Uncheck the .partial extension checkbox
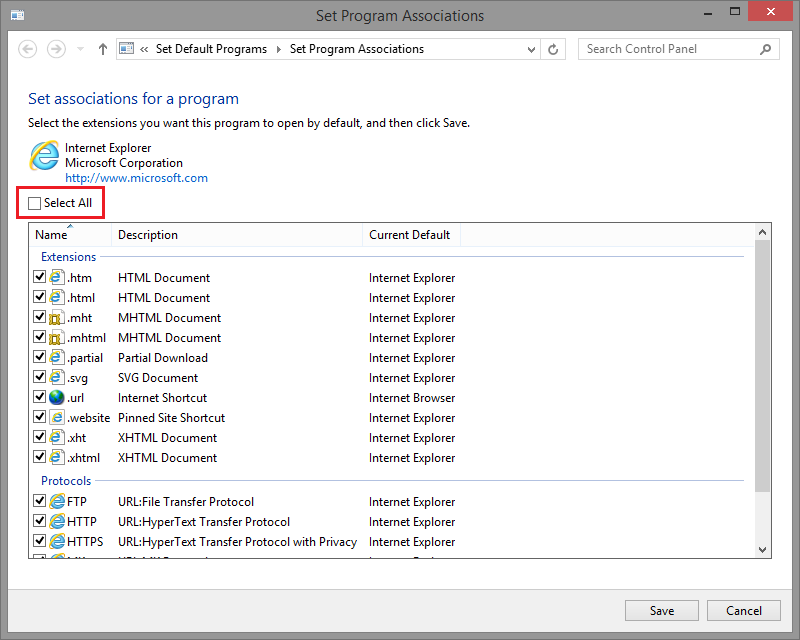Screen dimensions: 800x640 point(39,357)
